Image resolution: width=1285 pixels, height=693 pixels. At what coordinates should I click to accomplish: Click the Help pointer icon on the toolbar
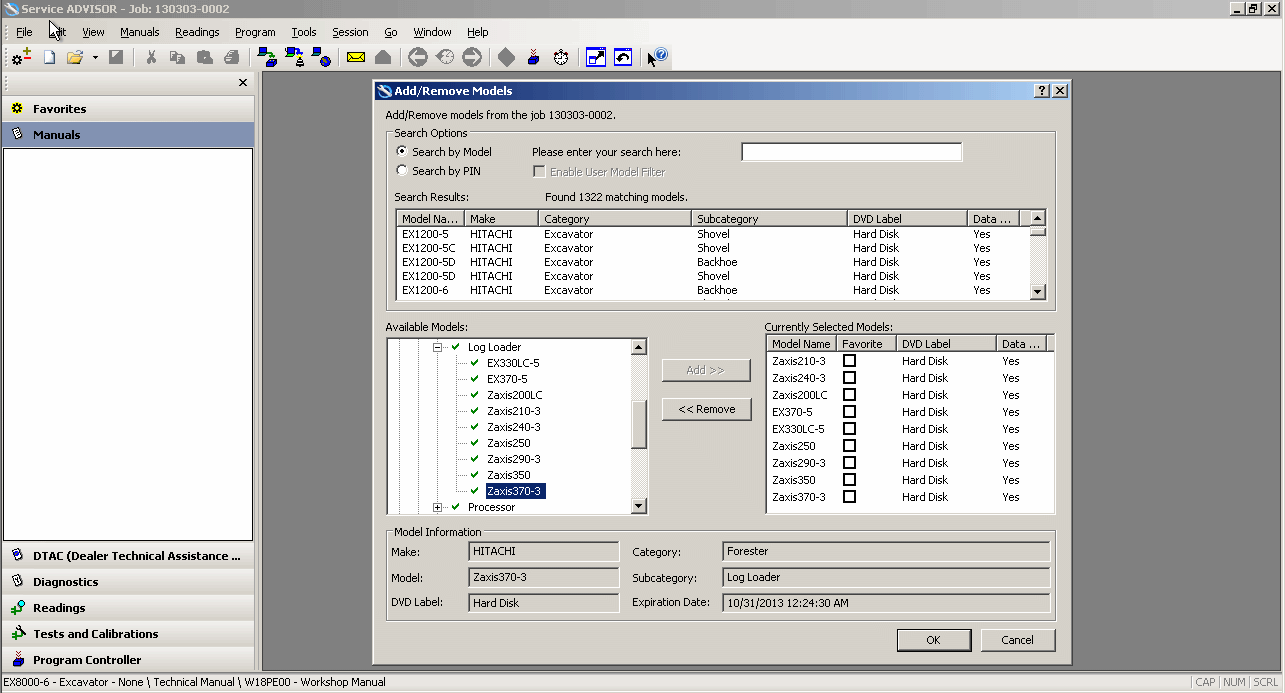point(655,56)
